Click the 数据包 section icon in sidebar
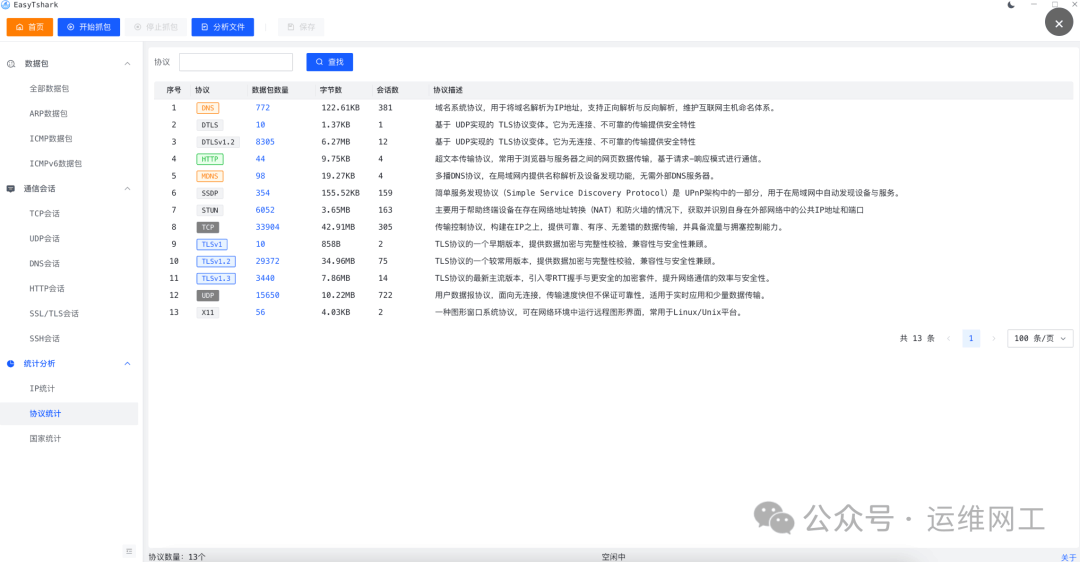The height and width of the screenshot is (562, 1080). tap(11, 64)
